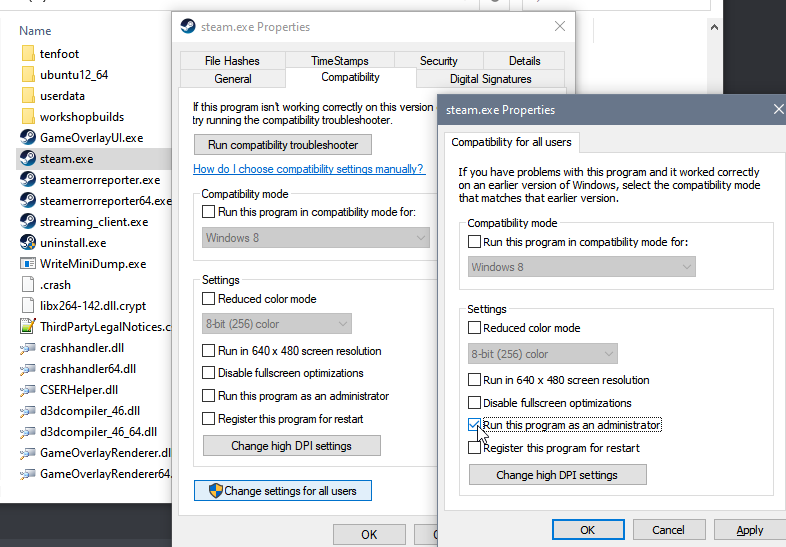Switch to the Details tab
Image resolution: width=786 pixels, height=547 pixels.
click(x=524, y=61)
